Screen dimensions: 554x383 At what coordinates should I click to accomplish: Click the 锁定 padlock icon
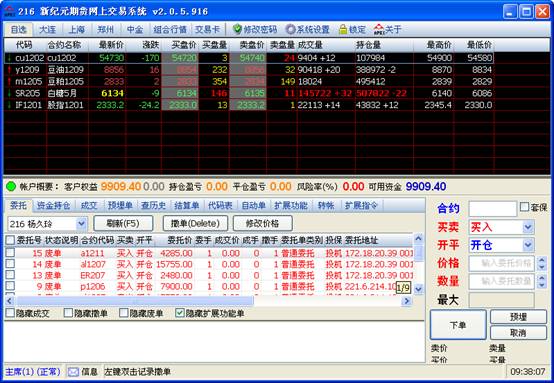(x=343, y=29)
